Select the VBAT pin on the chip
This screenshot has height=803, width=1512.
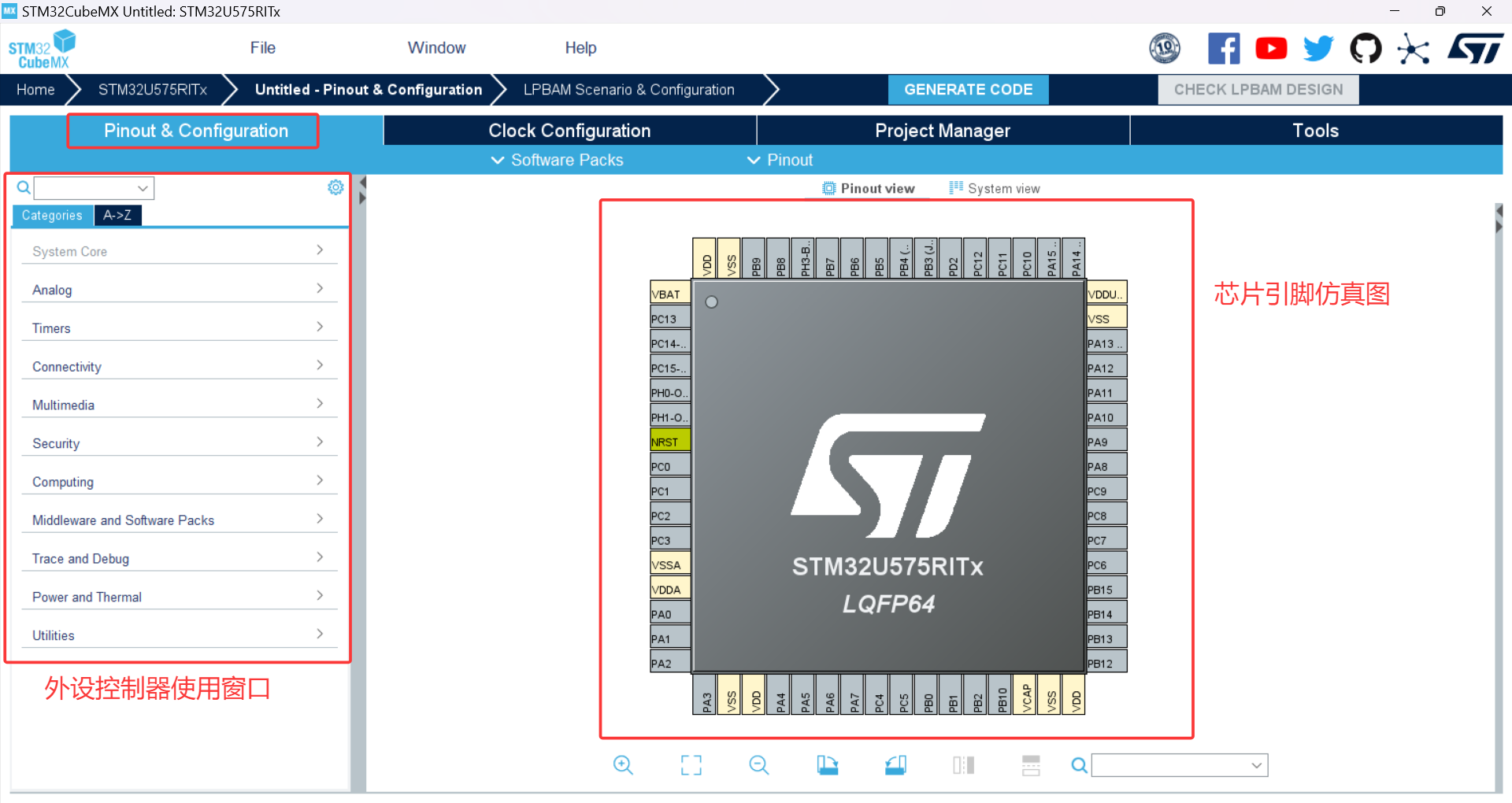[670, 294]
